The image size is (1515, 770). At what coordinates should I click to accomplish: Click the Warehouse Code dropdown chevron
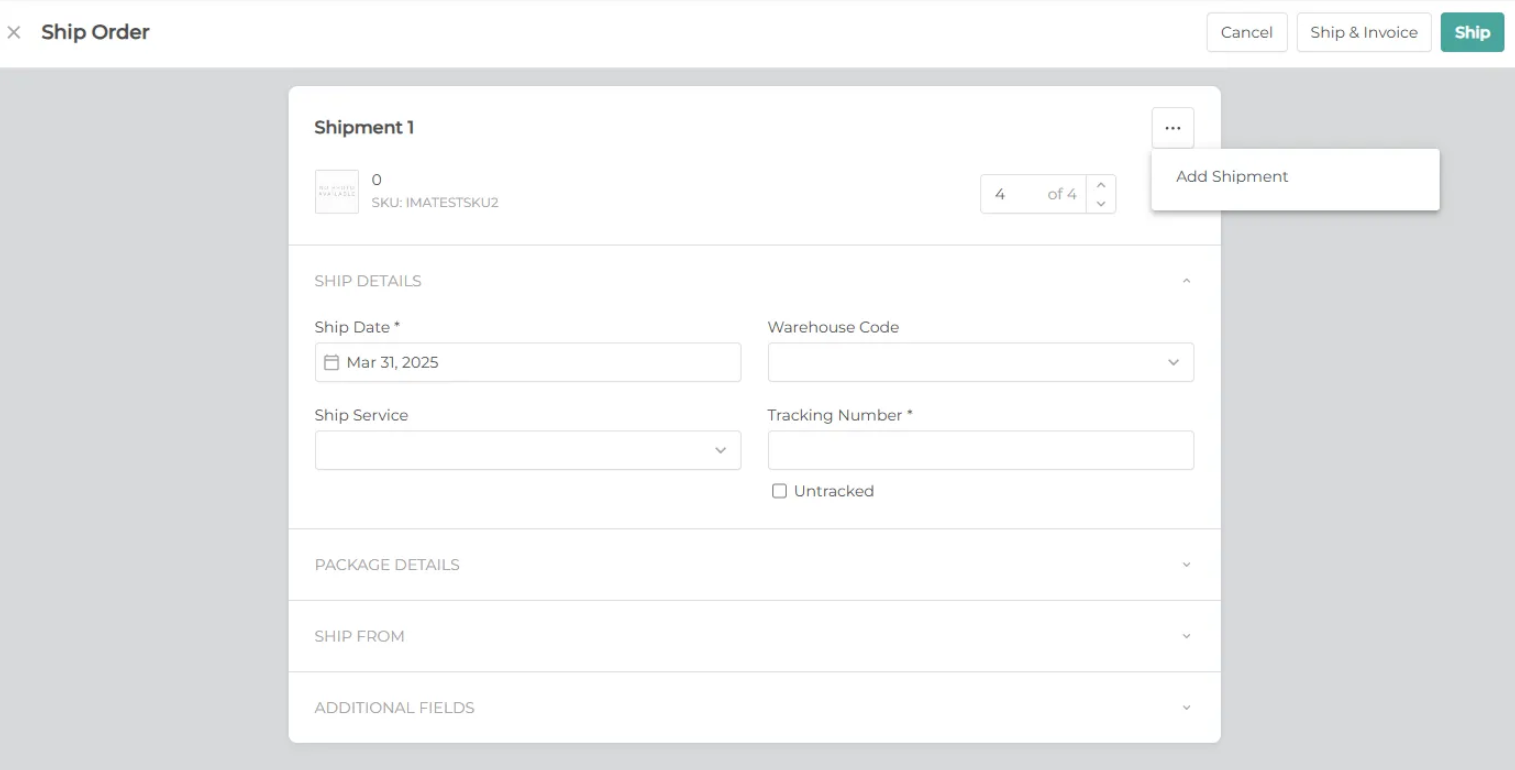click(1172, 362)
